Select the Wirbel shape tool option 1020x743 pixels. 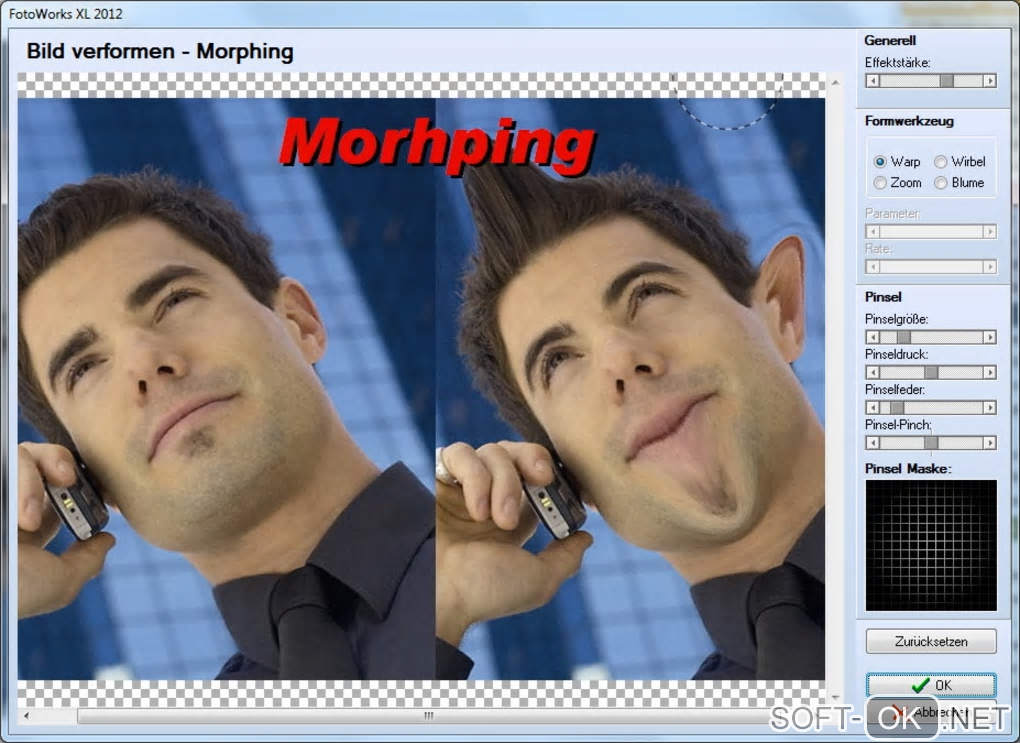pos(940,161)
